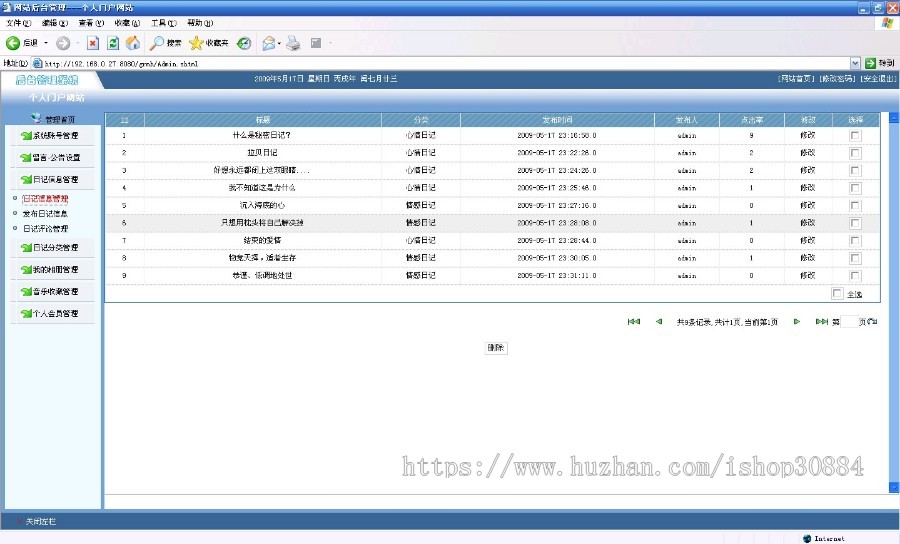Tick the checkbox for row 7 结束的爱情
The height and width of the screenshot is (544, 900).
point(855,240)
